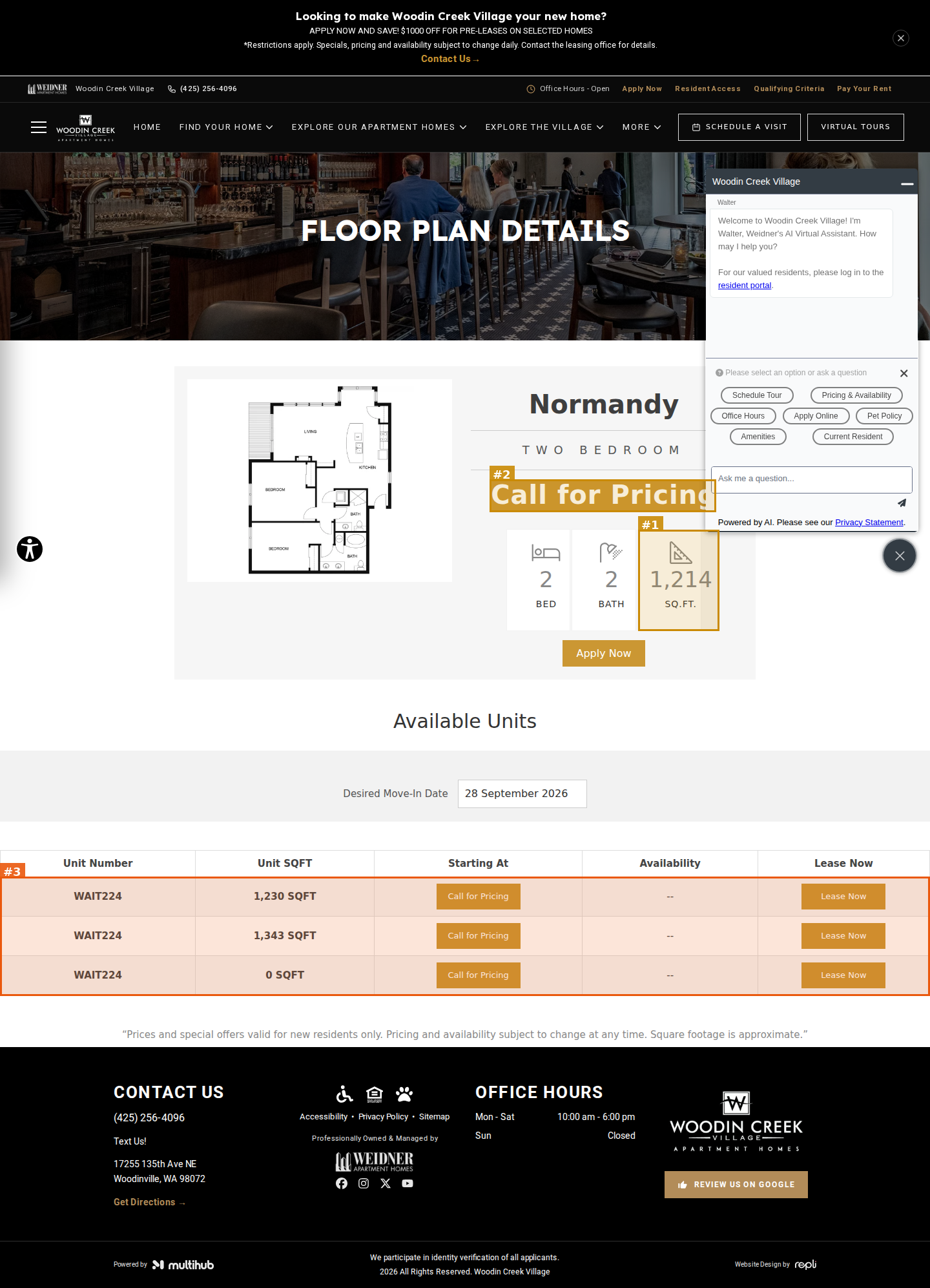Click Apply Now in the top utility bar
The width and height of the screenshot is (930, 1288).
point(642,89)
